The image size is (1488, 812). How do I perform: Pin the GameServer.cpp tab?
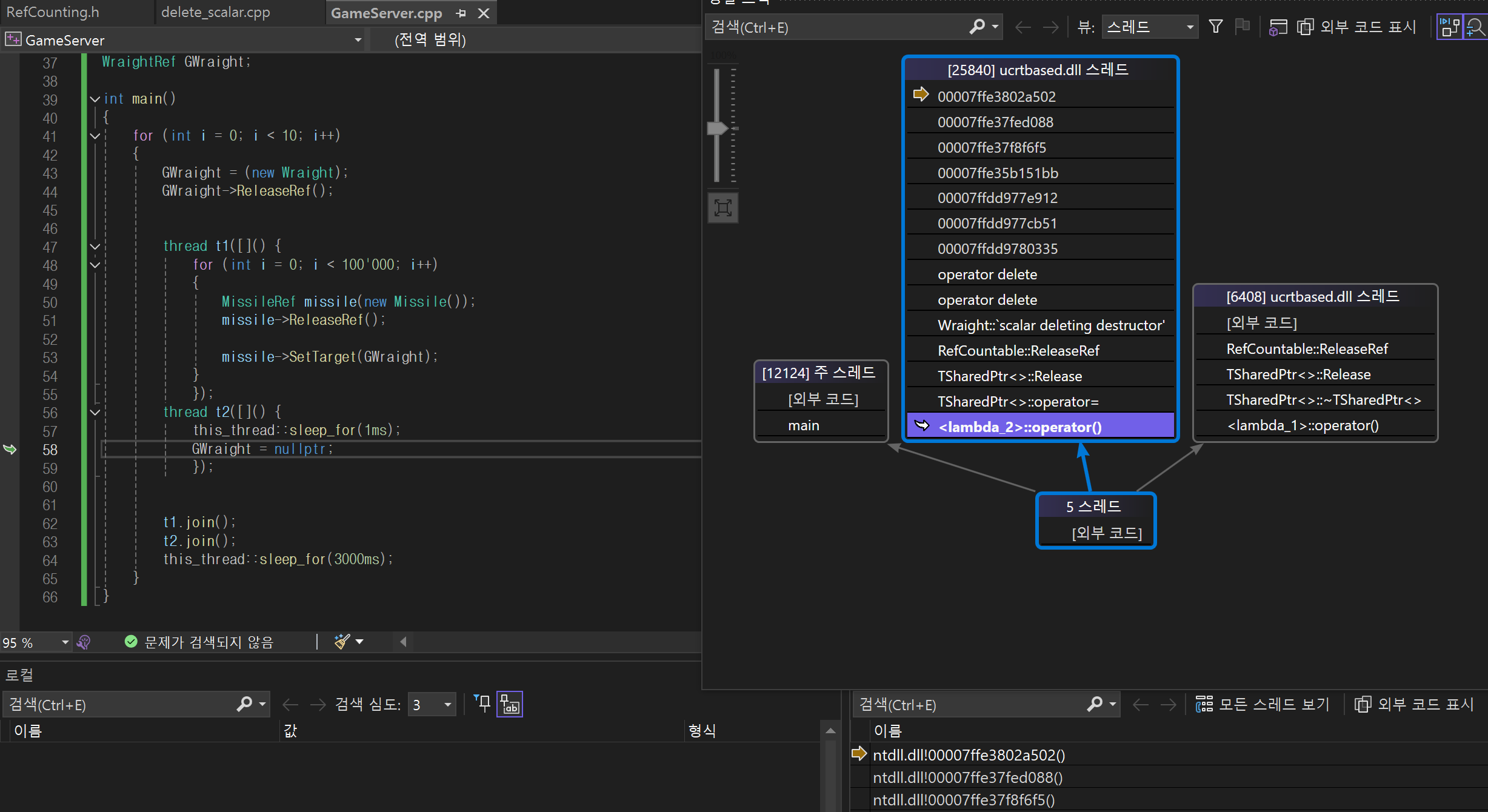461,13
